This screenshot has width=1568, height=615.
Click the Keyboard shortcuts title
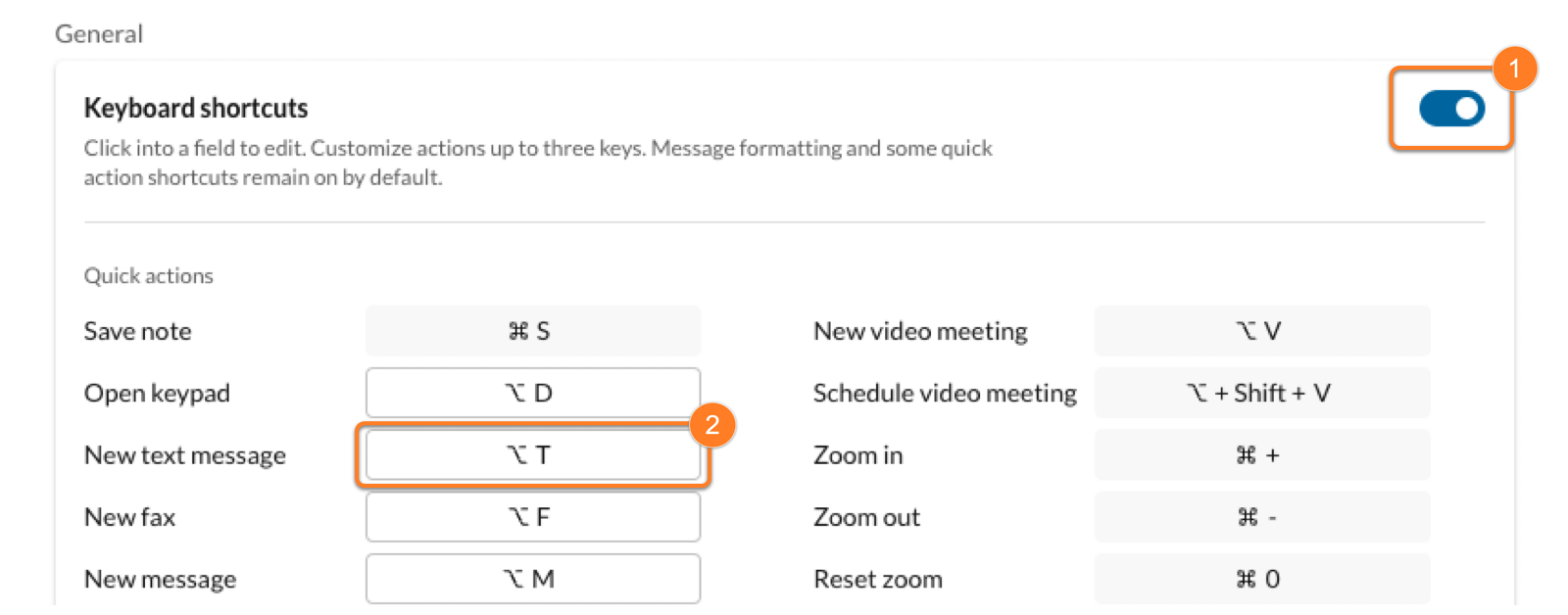196,108
